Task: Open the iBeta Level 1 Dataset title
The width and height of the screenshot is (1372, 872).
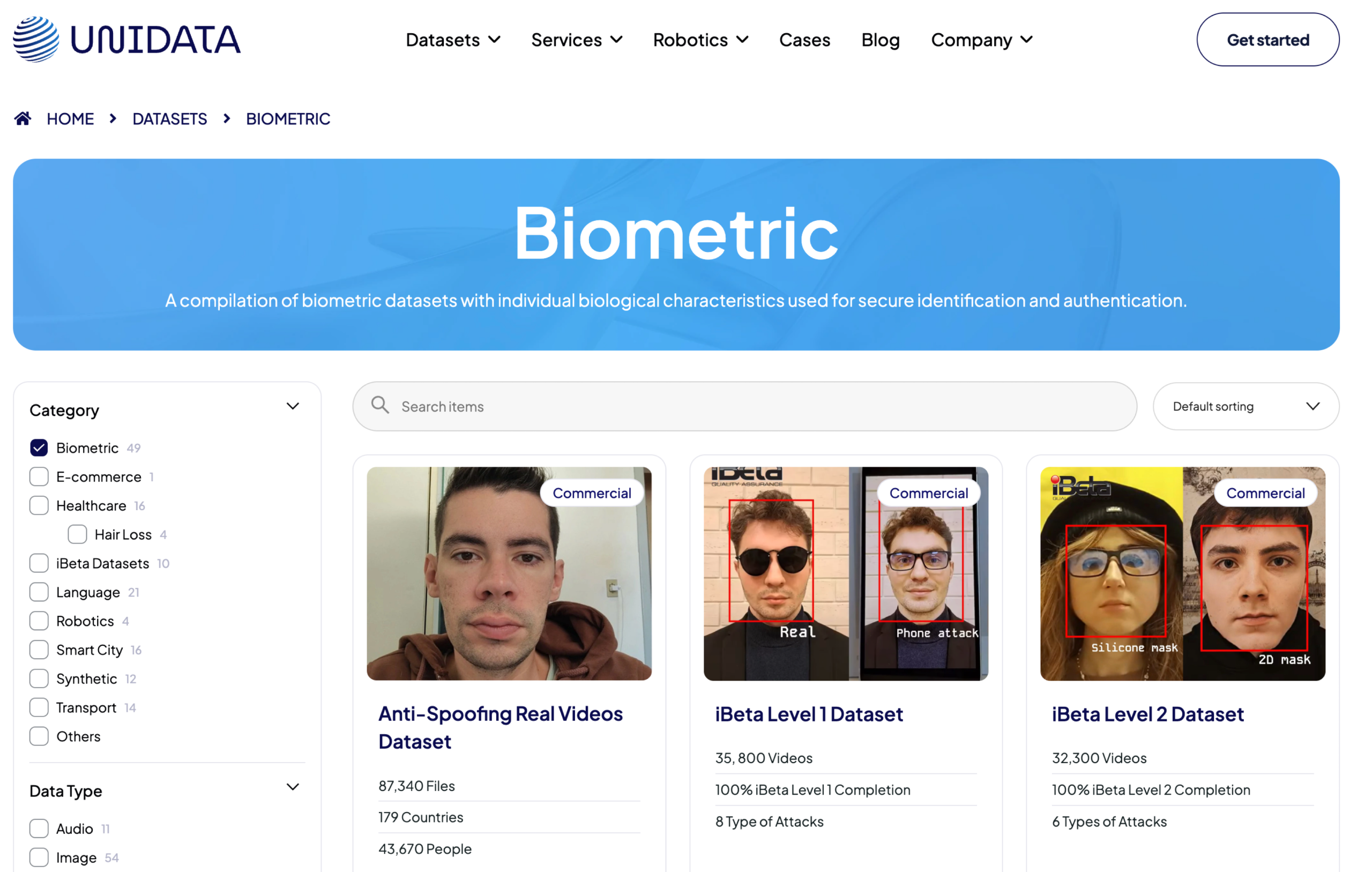Action: (x=809, y=714)
